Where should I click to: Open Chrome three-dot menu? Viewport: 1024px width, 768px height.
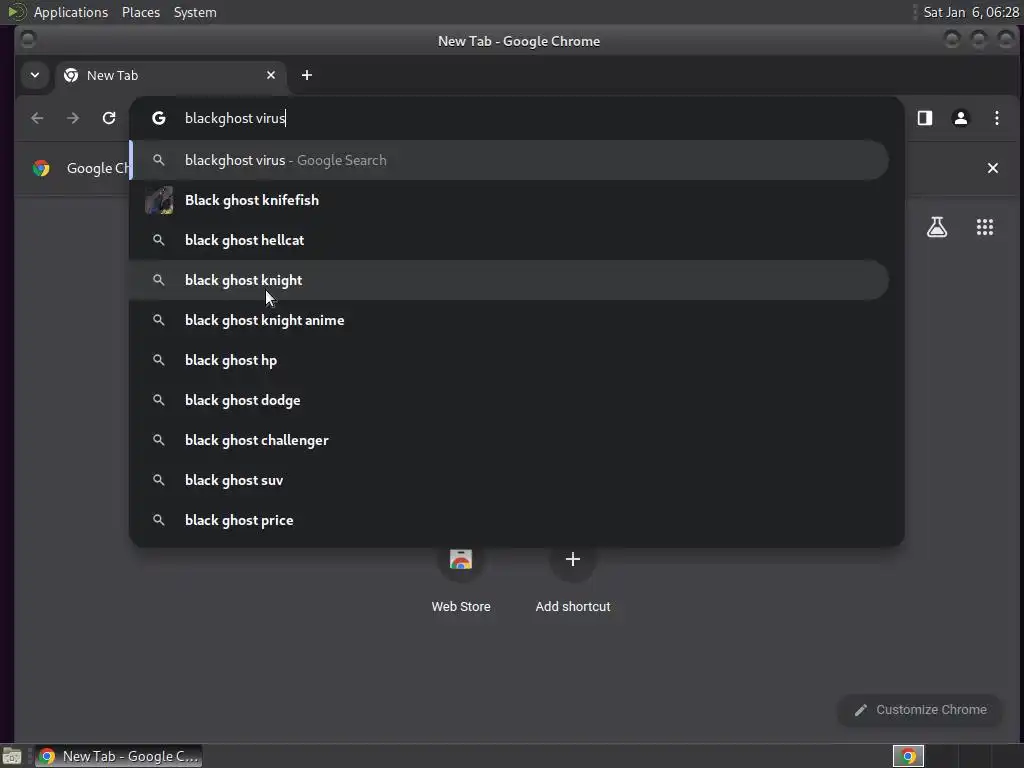tap(997, 118)
